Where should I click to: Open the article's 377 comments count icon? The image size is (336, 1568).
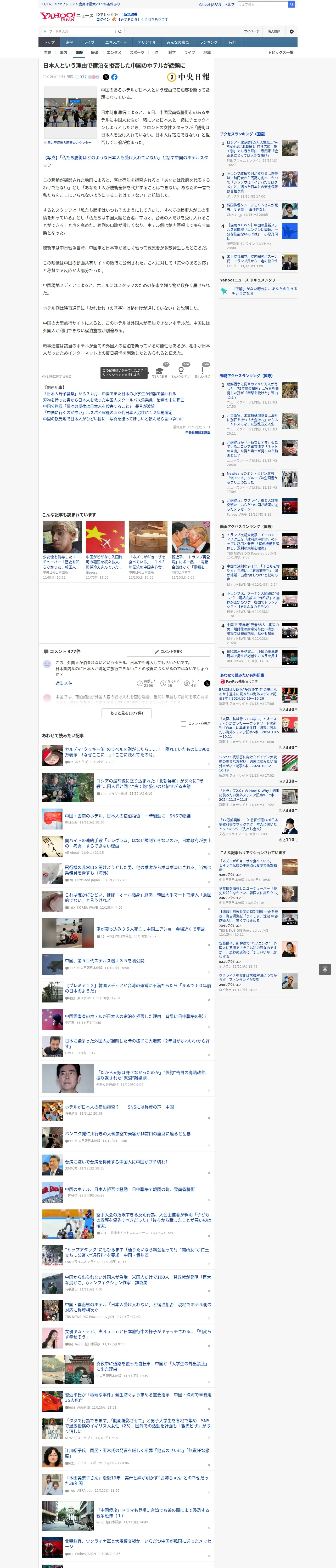click(81, 77)
